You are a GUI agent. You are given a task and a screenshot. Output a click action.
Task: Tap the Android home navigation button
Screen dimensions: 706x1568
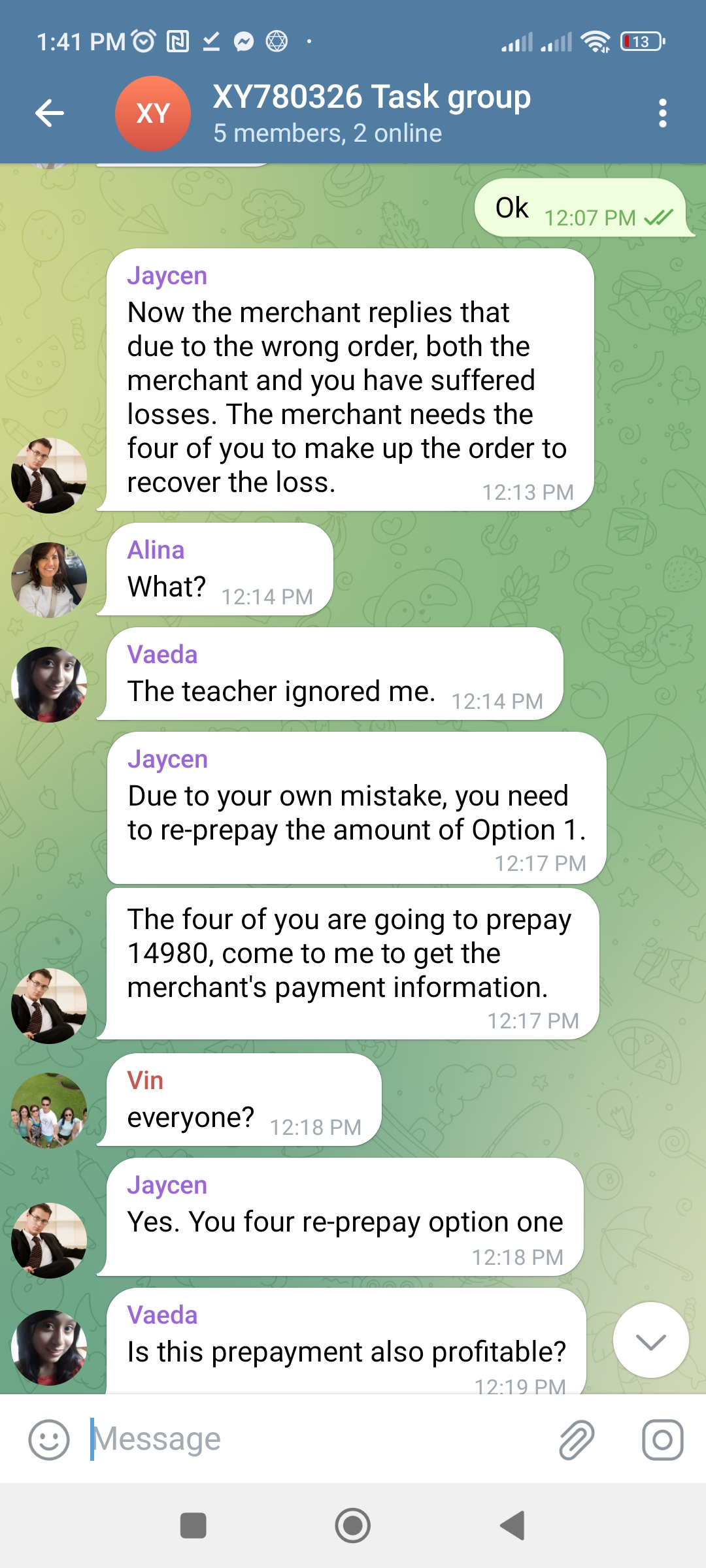coord(353,1526)
